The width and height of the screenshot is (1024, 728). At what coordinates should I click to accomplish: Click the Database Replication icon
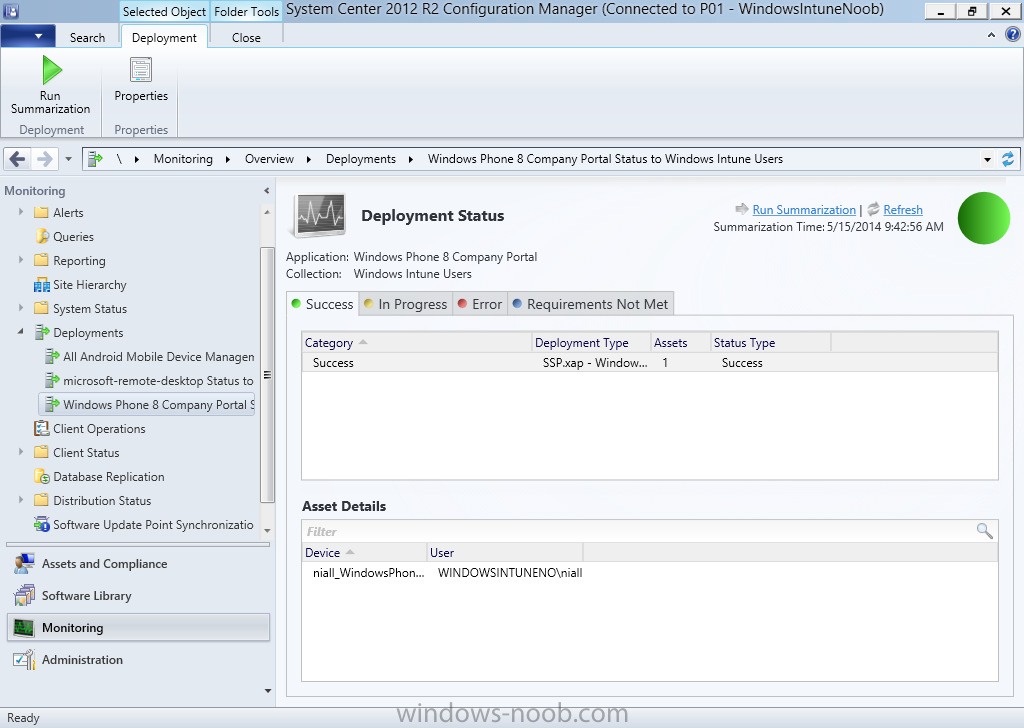[x=41, y=477]
